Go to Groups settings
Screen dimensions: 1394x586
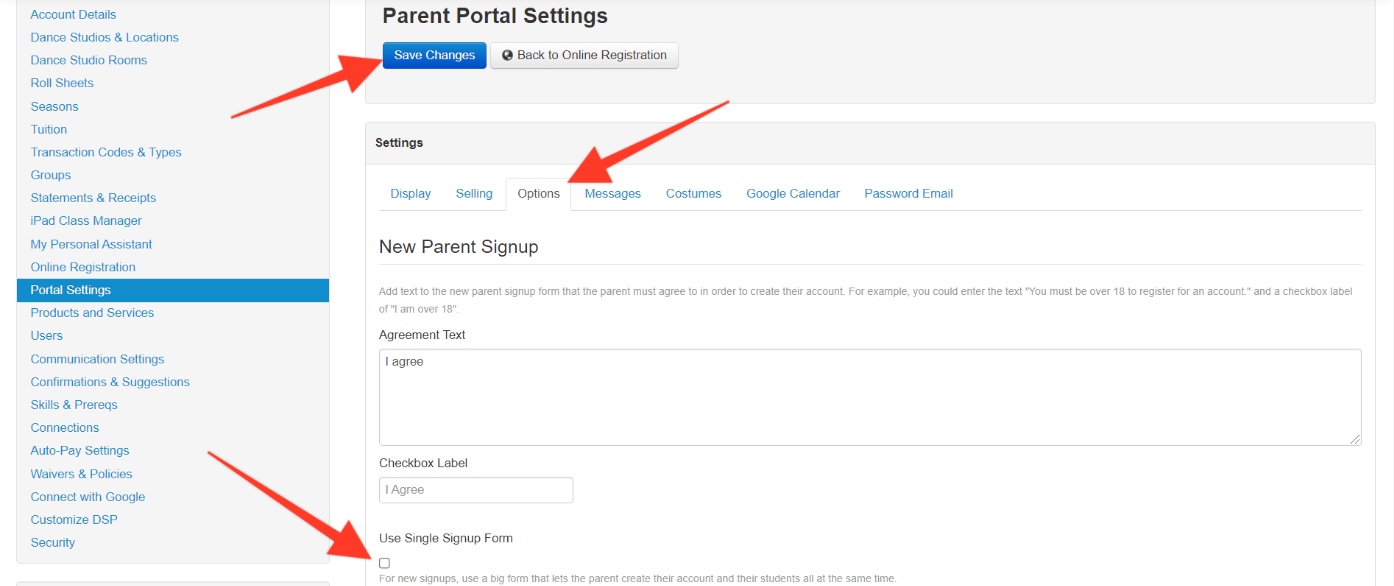51,175
